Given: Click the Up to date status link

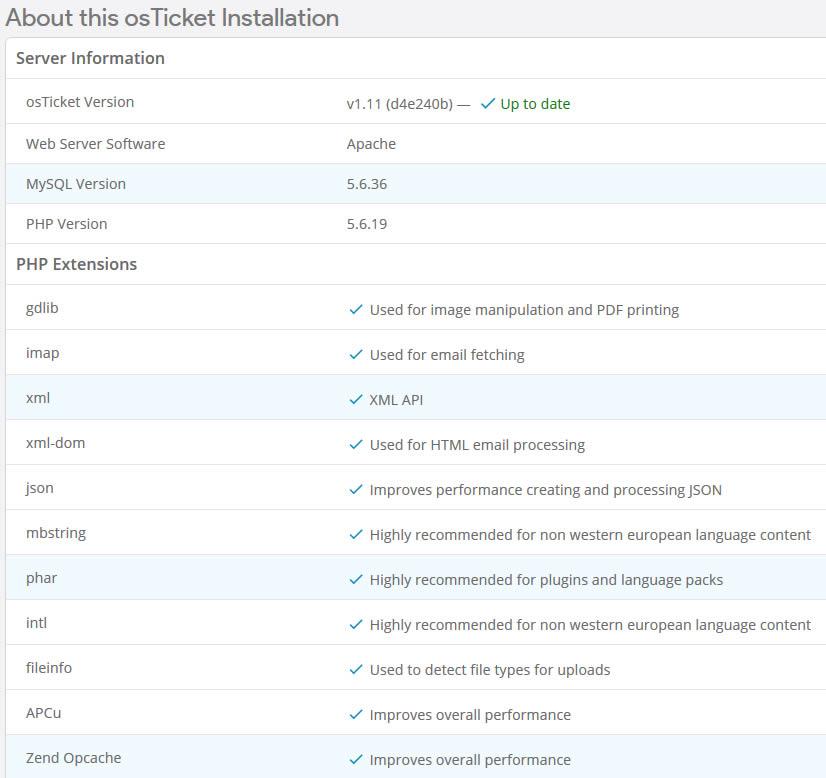Looking at the screenshot, I should click(x=535, y=104).
